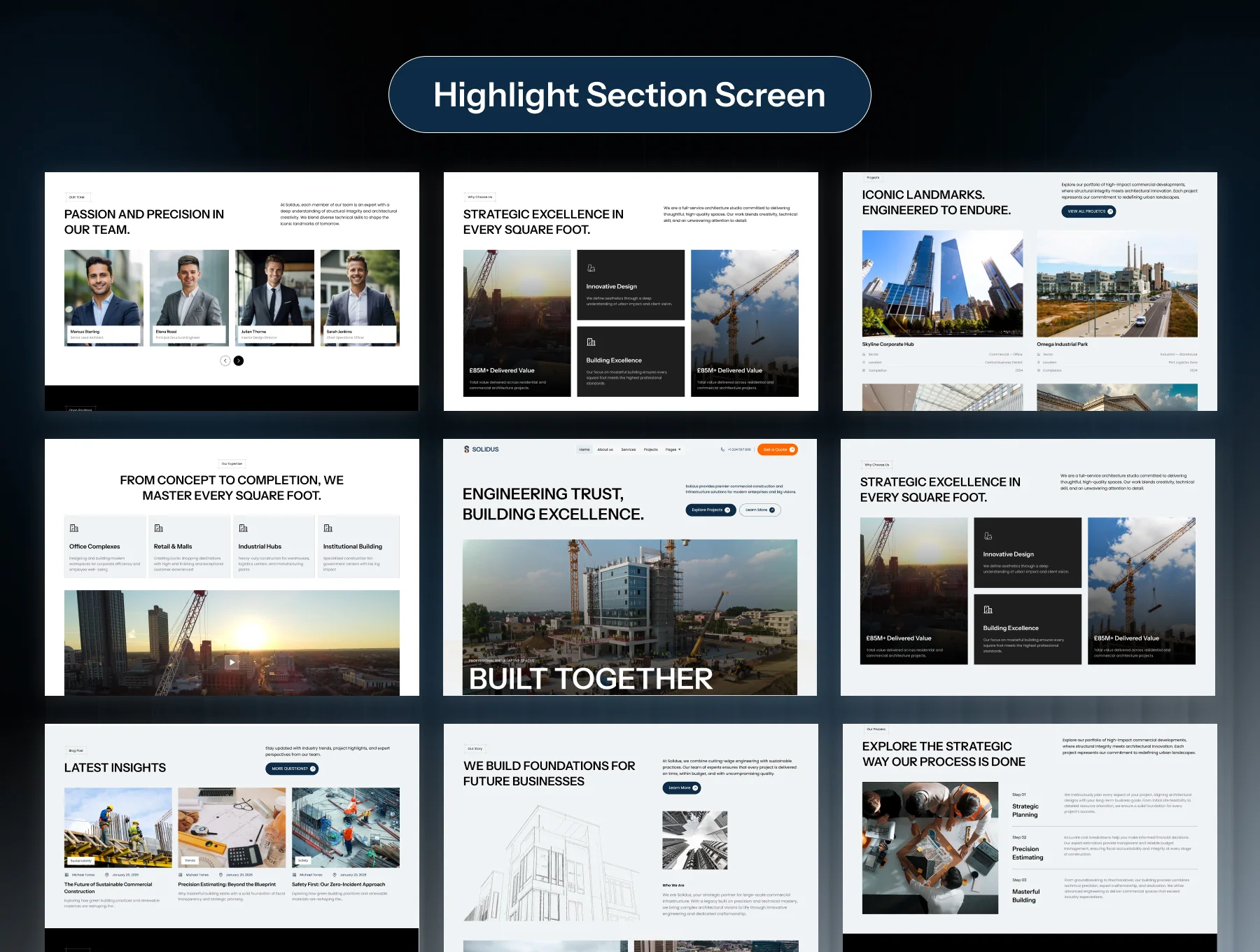Click the Institutional Building icon
The image size is (1260, 952).
click(328, 528)
